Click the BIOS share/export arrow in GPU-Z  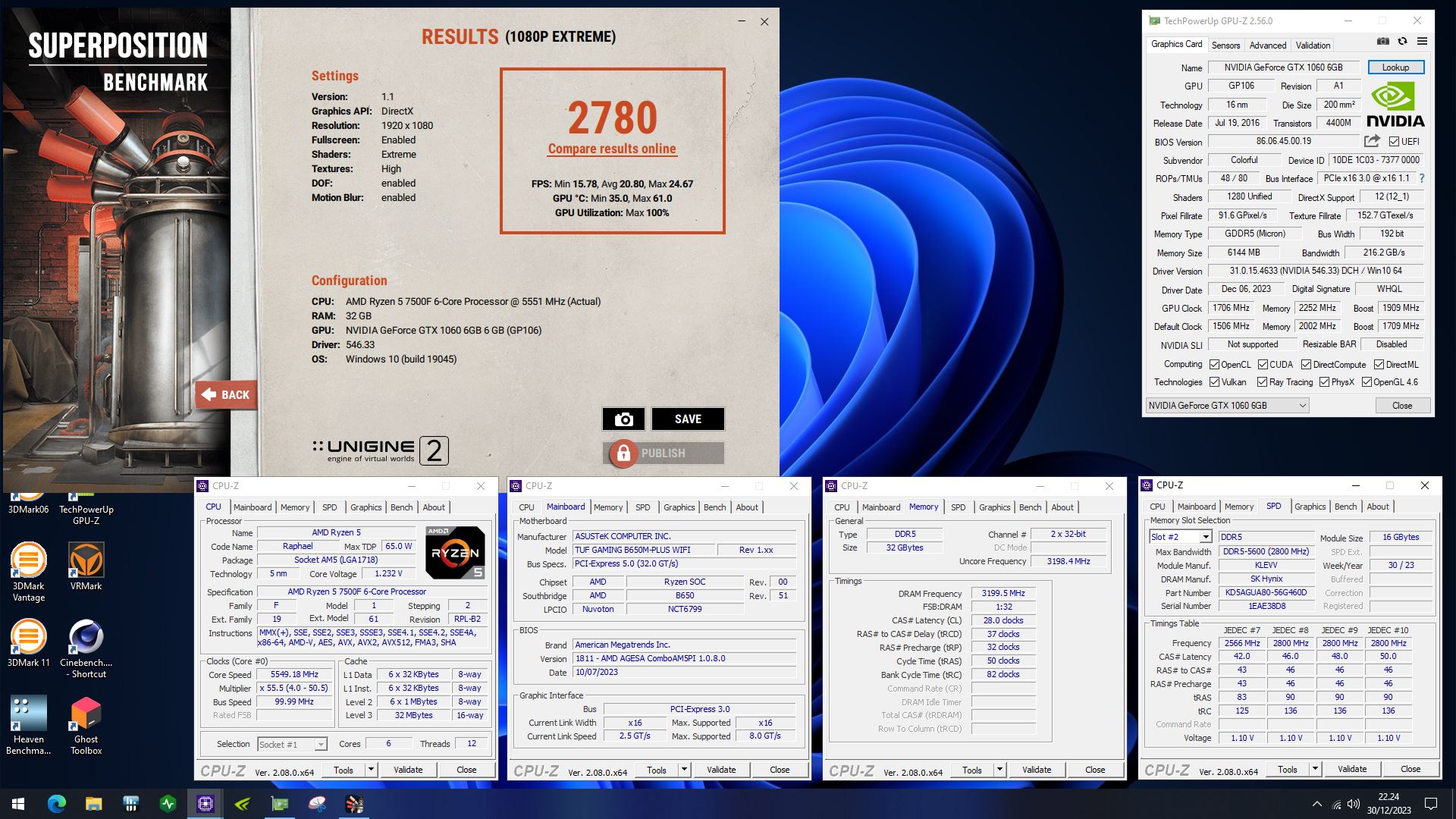click(1371, 141)
